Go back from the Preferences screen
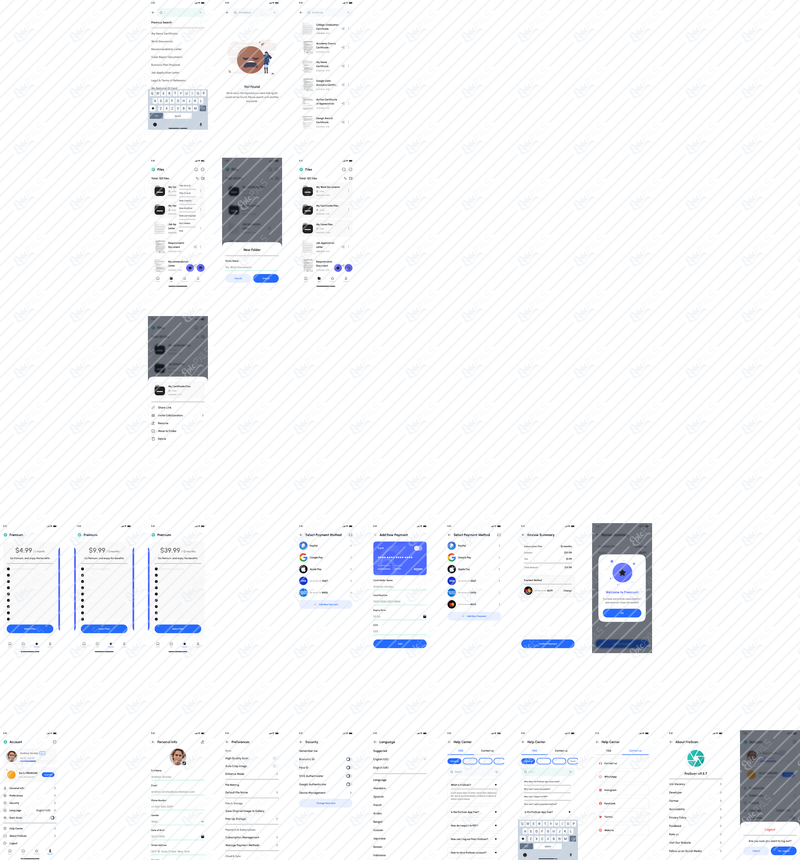Screen dimensions: 800x860 pos(227,742)
